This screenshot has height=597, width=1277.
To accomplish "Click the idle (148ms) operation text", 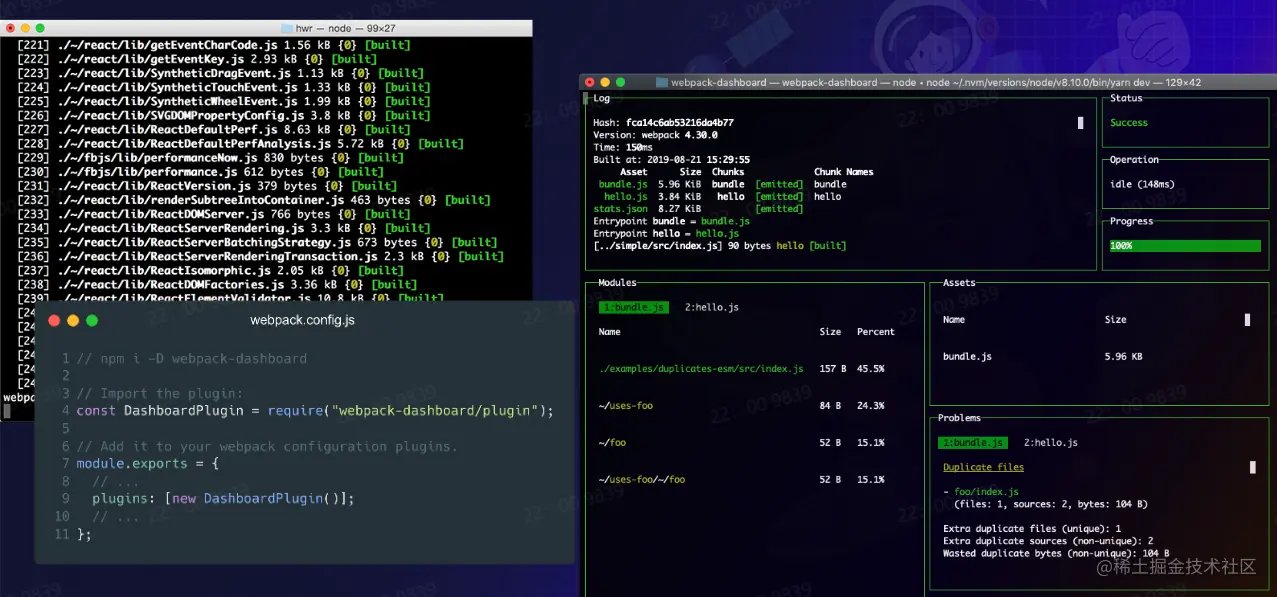I will [x=1142, y=184].
